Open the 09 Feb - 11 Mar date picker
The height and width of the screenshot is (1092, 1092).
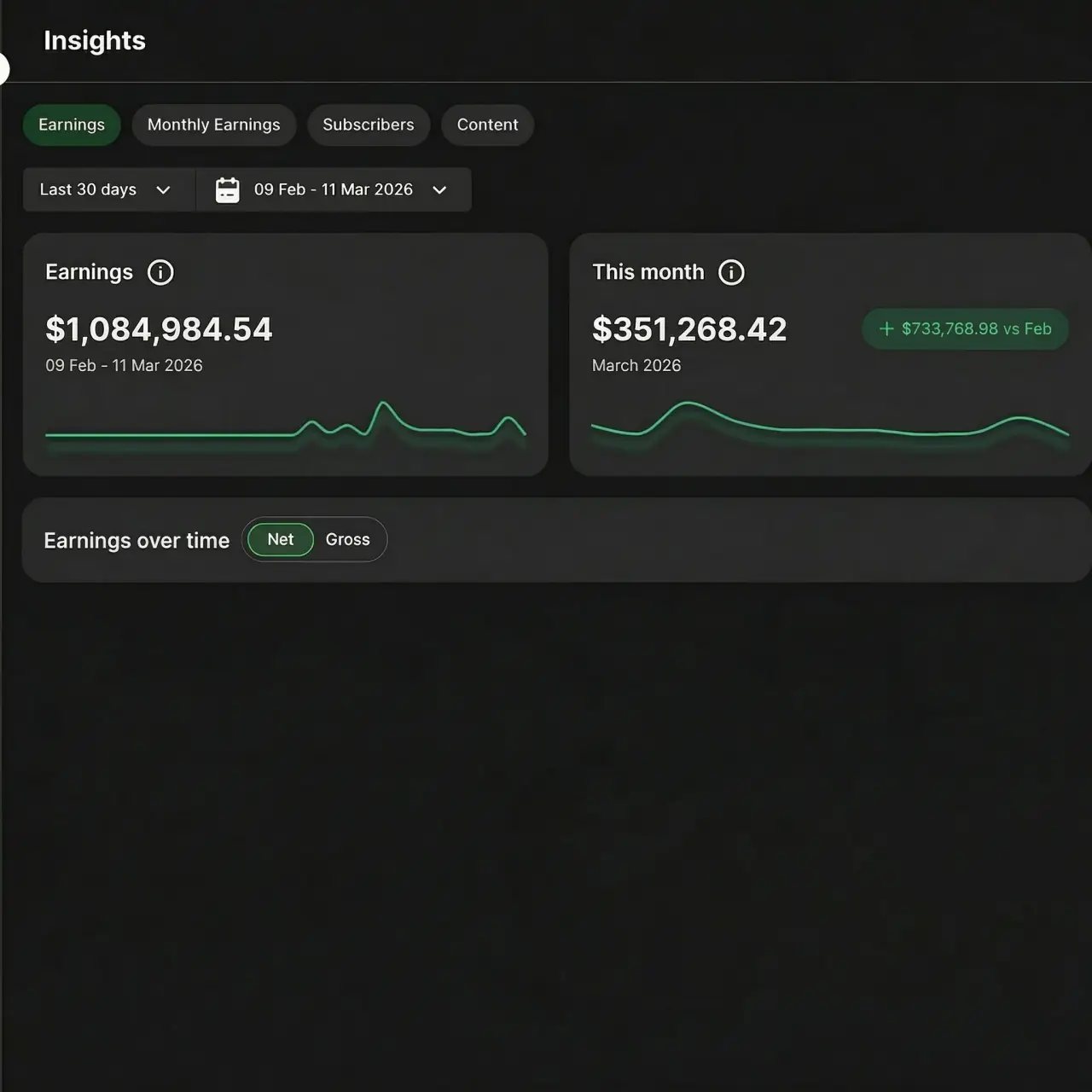333,189
